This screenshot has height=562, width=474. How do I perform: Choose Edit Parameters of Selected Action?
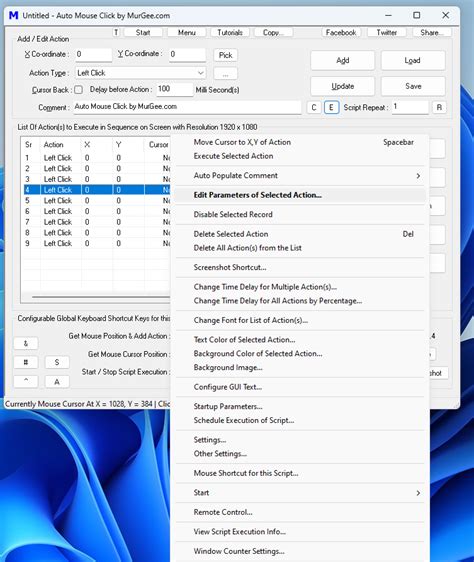point(300,195)
